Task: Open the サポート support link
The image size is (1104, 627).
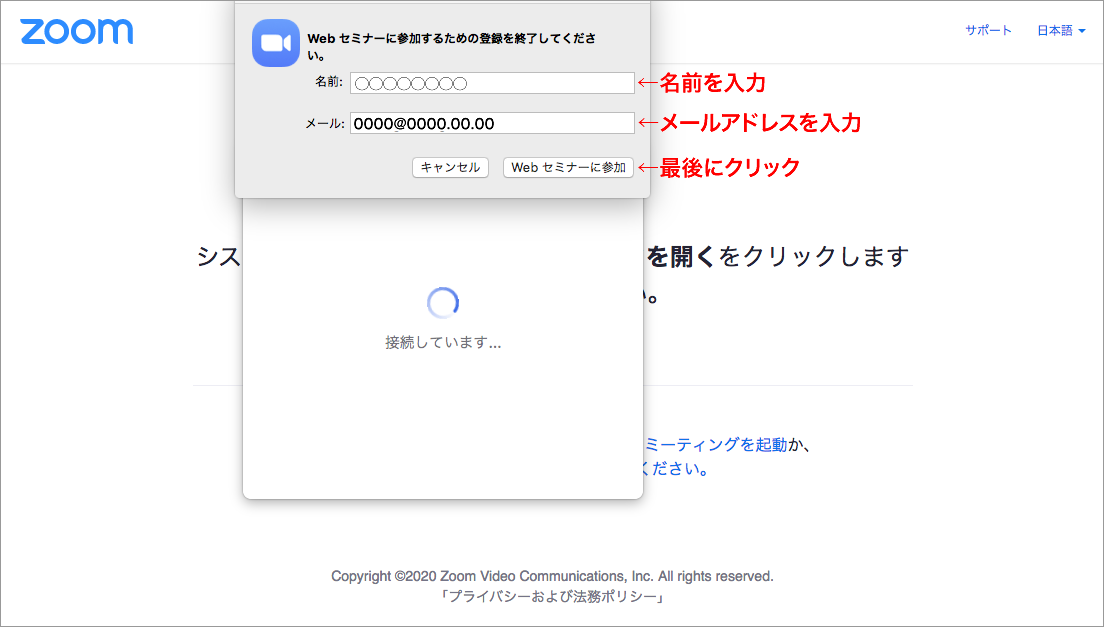Action: click(988, 30)
